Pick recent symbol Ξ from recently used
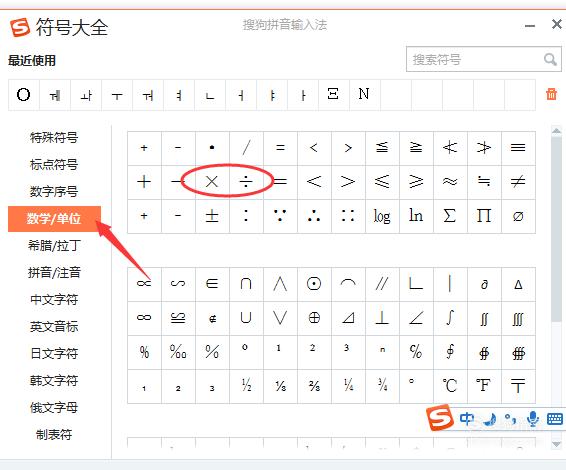Image resolution: width=566 pixels, height=470 pixels. point(333,95)
